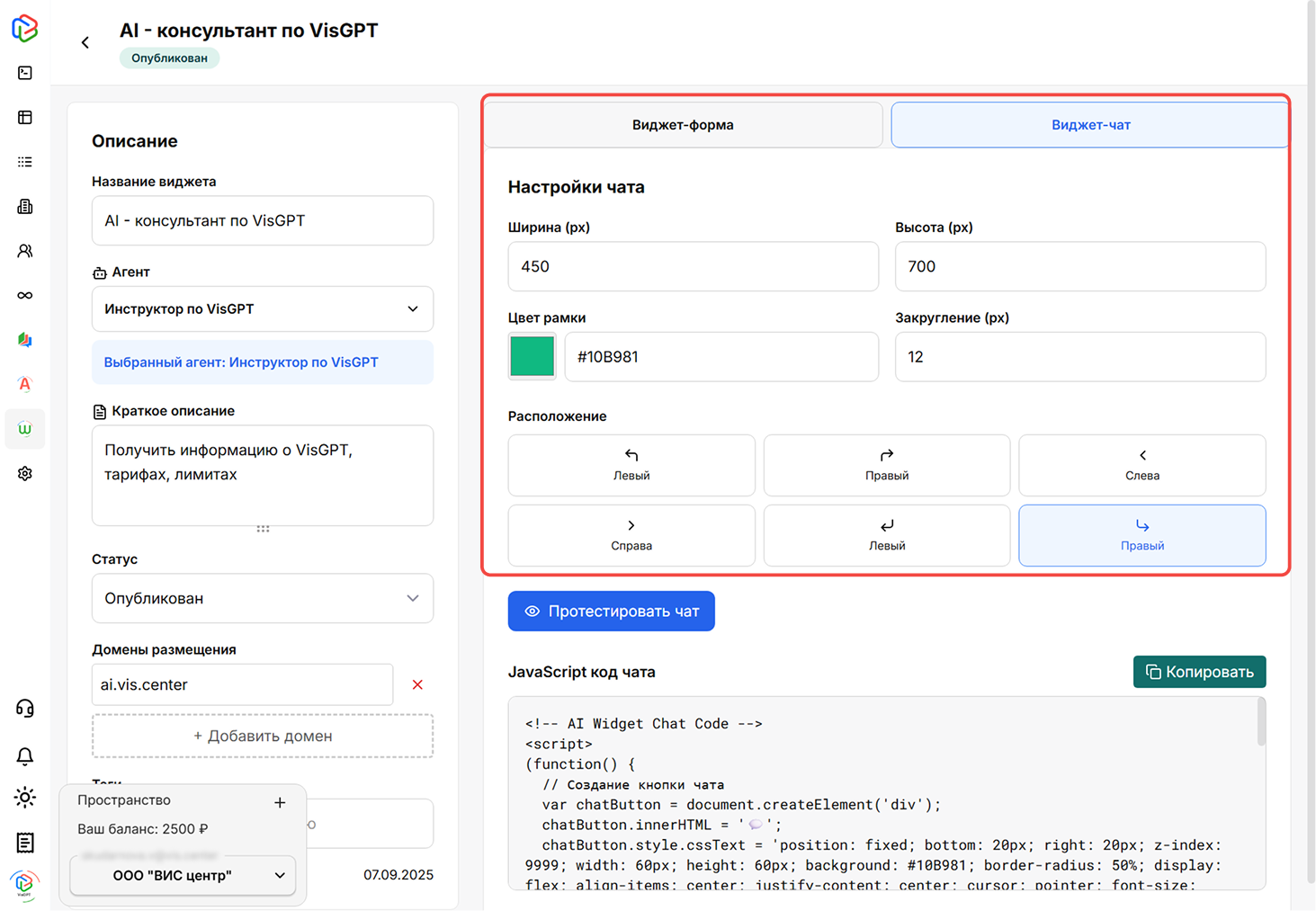This screenshot has height=911, width=1316.
Task: Open the terminal console sidebar icon
Action: (25, 73)
